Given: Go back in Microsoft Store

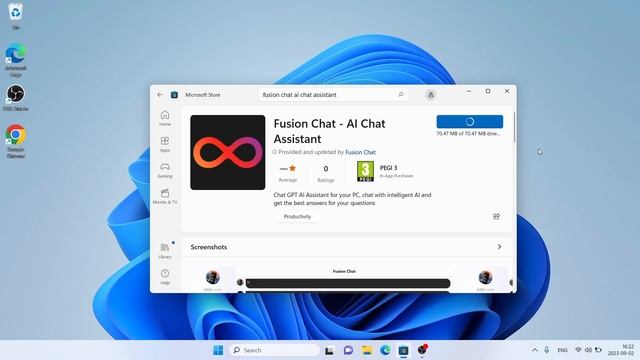Looking at the screenshot, I should coord(160,95).
